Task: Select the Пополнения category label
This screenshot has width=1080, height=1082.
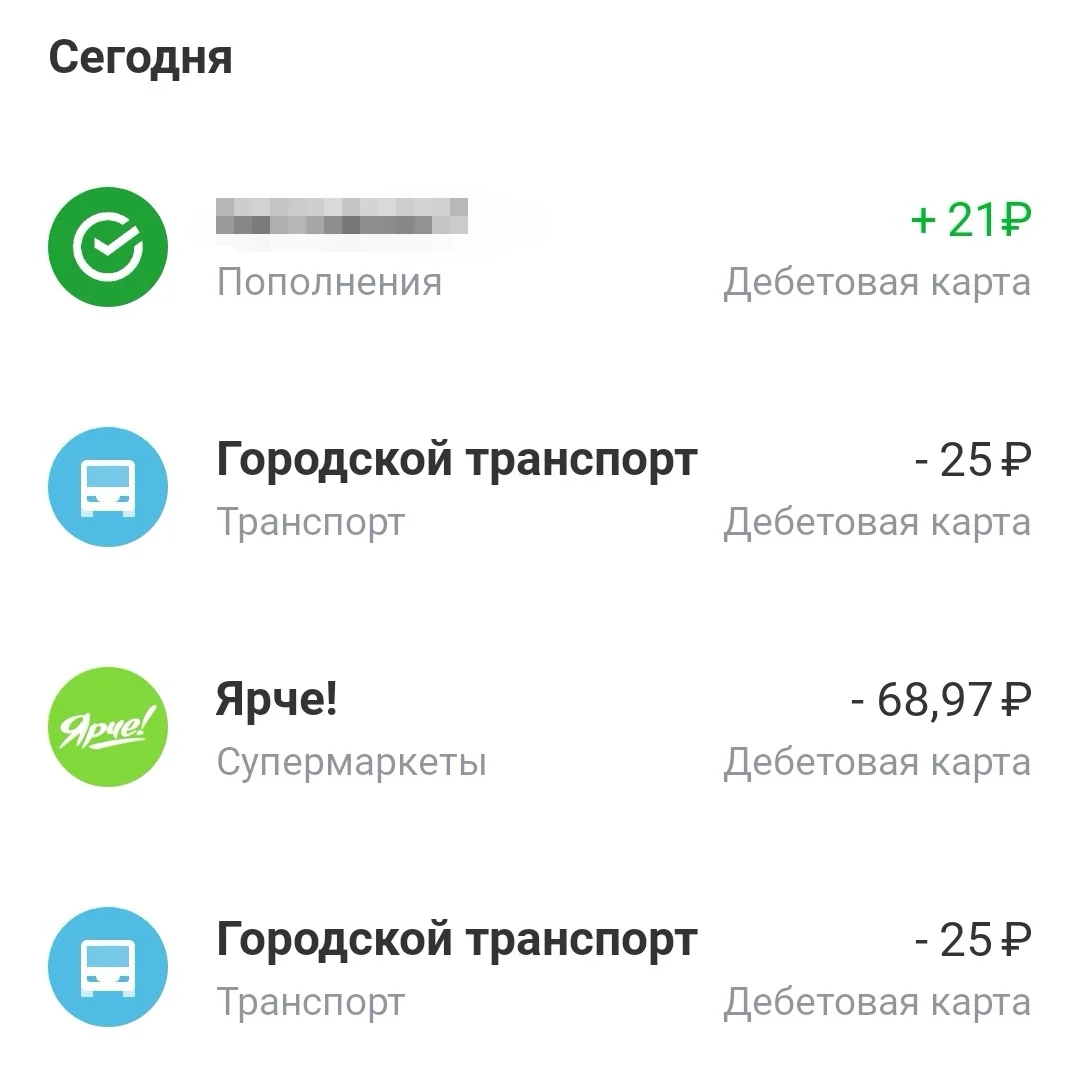Action: click(329, 282)
